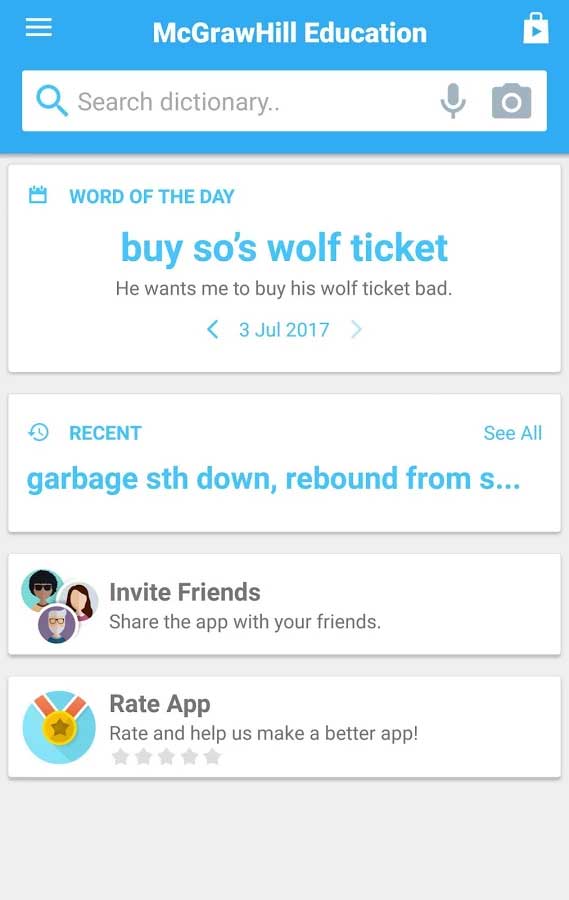The width and height of the screenshot is (569, 900).
Task: Open See All recent searches
Action: pos(513,433)
